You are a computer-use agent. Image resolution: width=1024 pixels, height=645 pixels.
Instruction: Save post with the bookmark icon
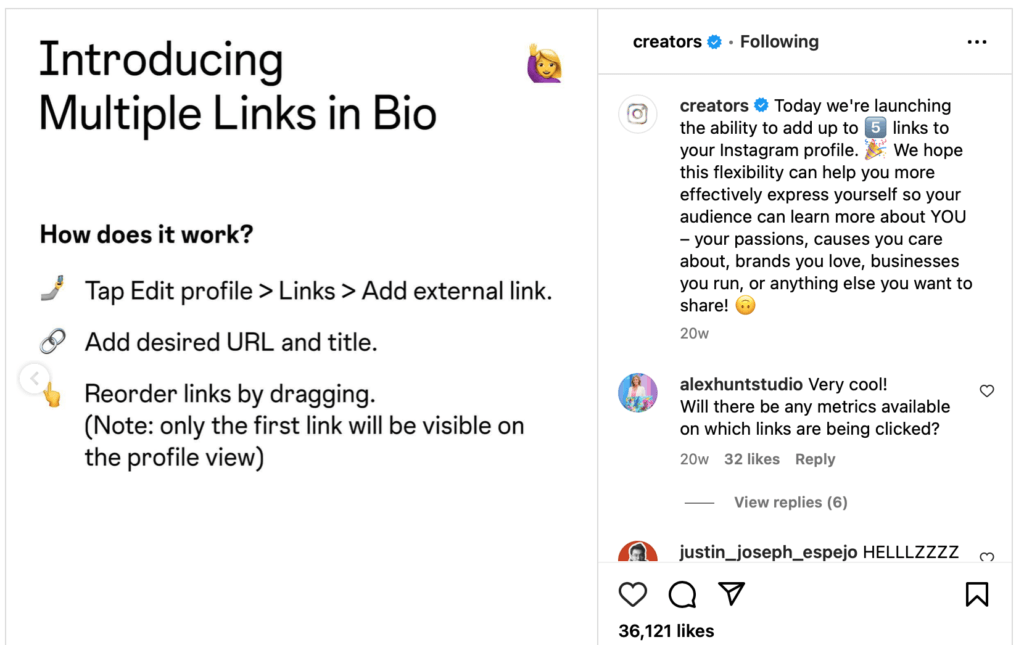pyautogui.click(x=977, y=595)
